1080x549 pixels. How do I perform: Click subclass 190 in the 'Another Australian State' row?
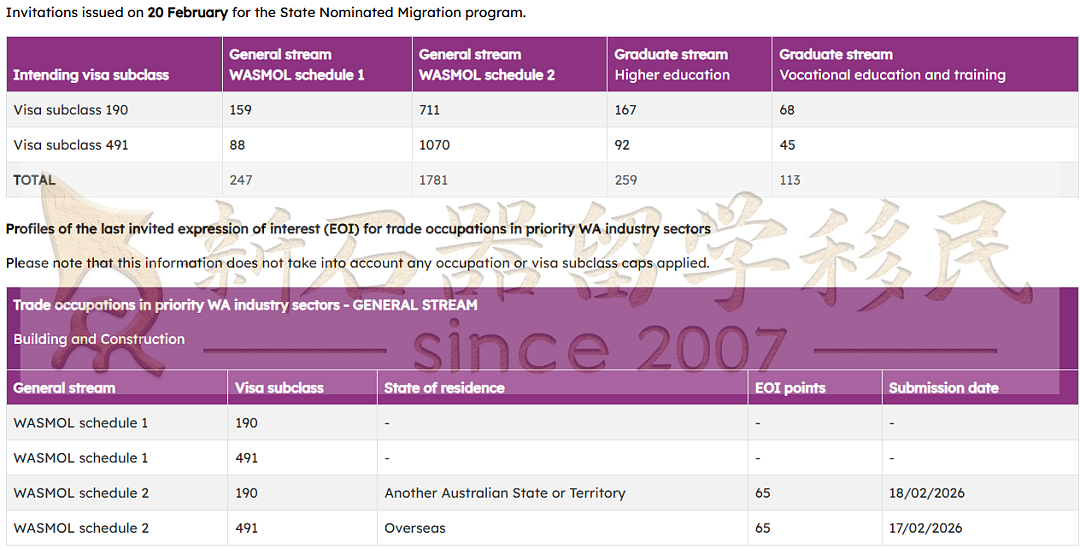point(246,493)
